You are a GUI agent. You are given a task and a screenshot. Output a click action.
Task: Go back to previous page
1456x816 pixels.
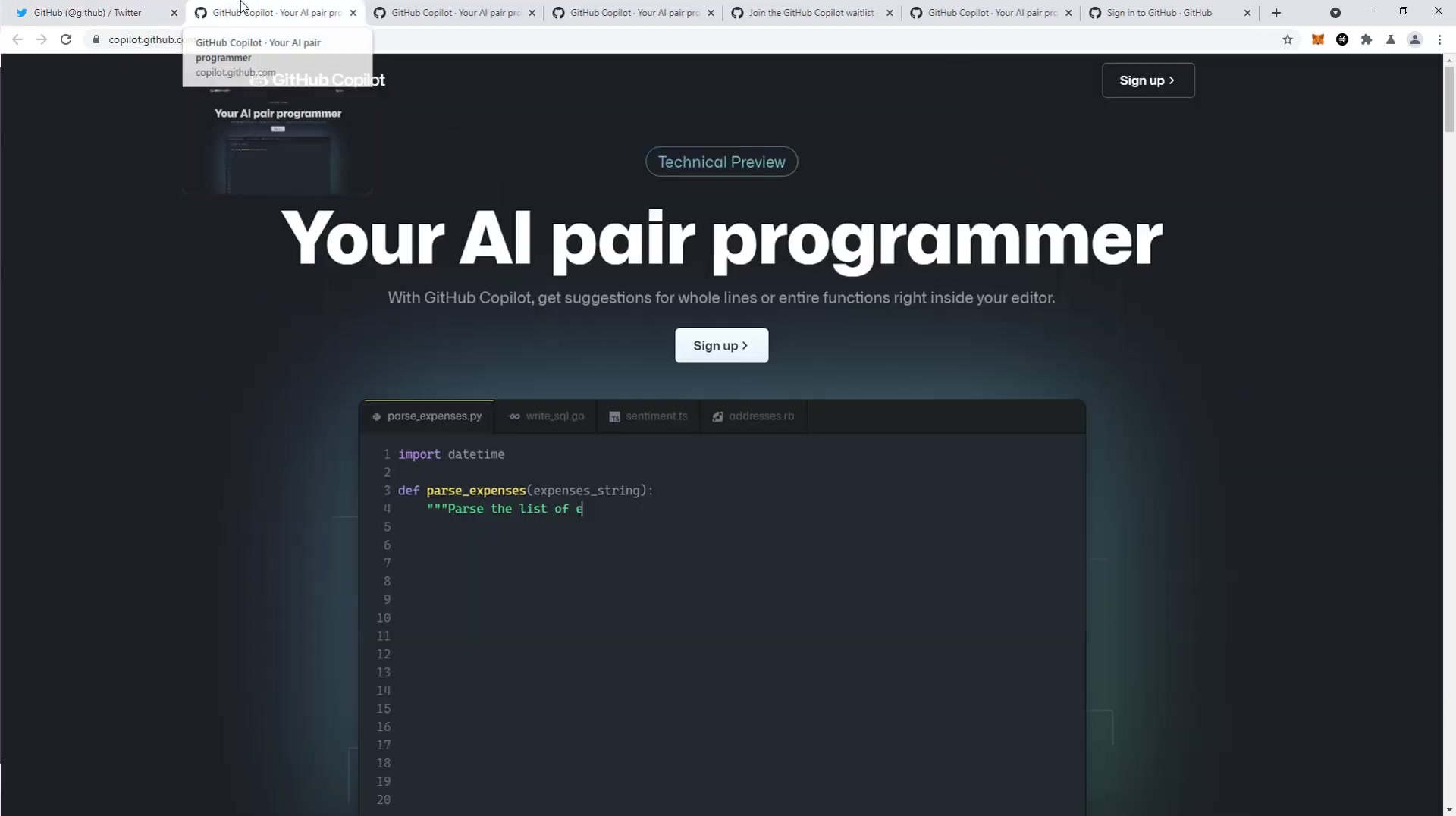(17, 39)
